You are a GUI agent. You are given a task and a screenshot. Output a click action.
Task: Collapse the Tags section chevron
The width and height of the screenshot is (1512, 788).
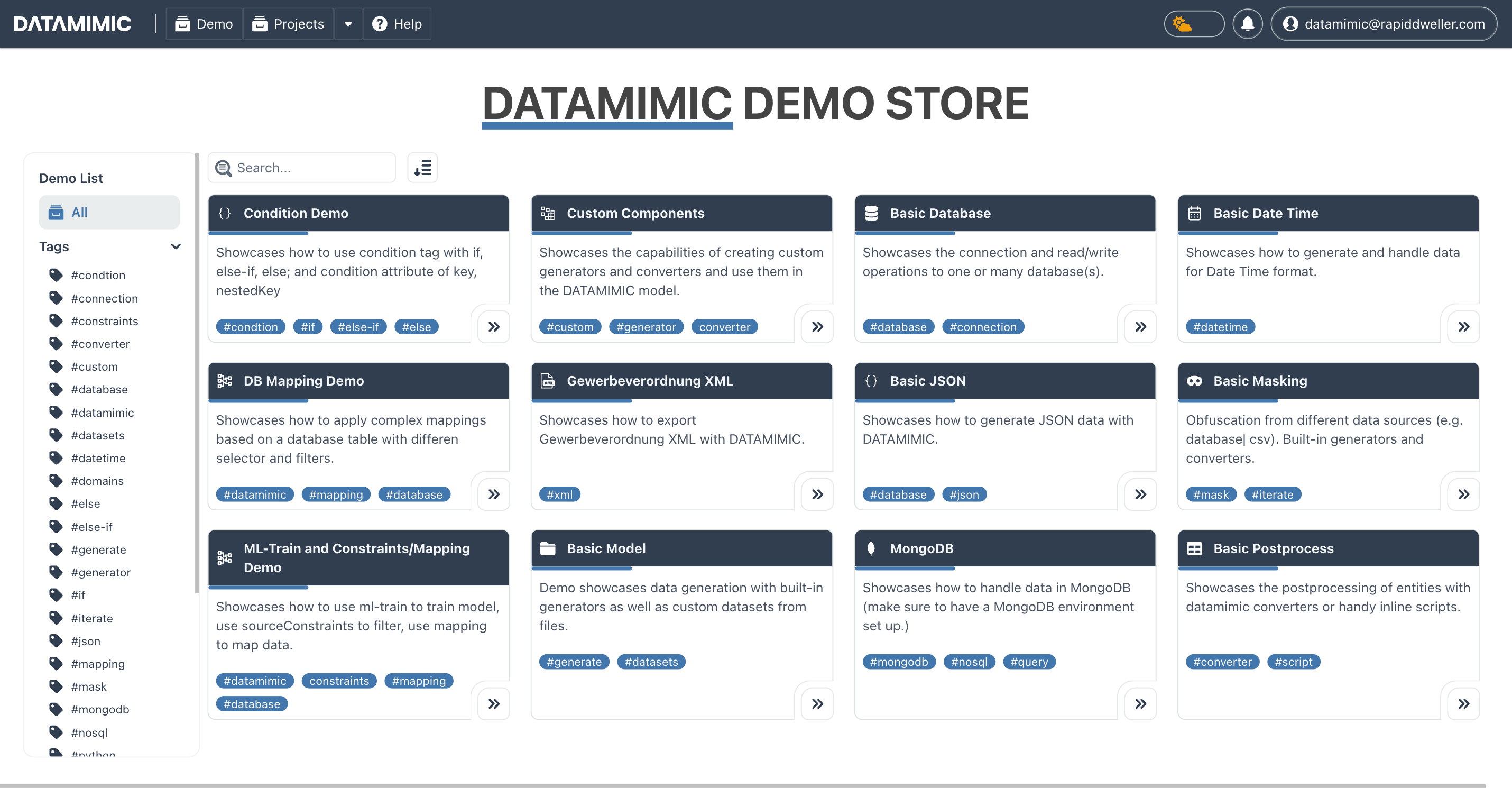tap(176, 246)
